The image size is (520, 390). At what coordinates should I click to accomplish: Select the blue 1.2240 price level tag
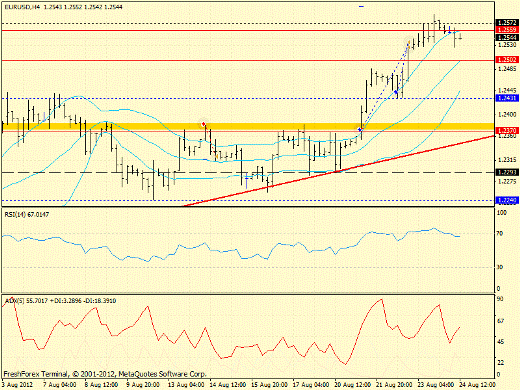point(507,200)
